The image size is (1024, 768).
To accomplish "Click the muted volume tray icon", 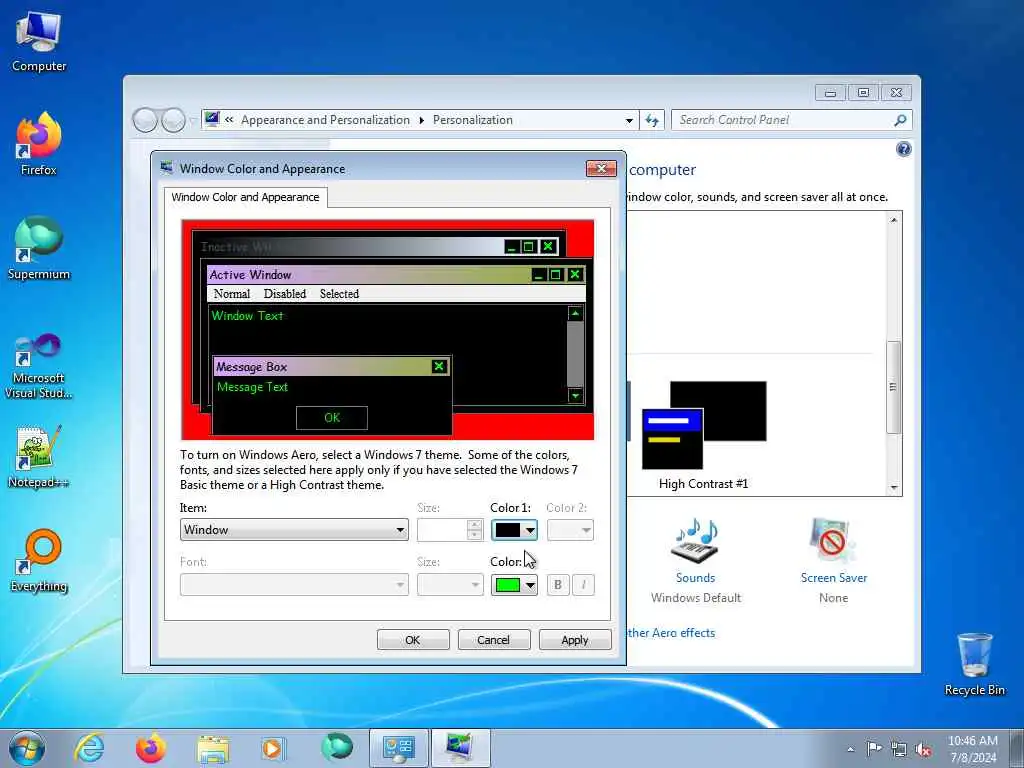I will (x=923, y=749).
